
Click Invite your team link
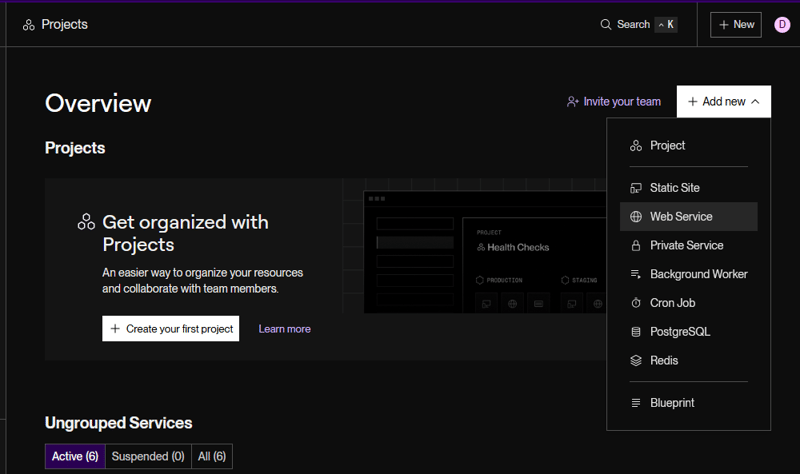pyautogui.click(x=614, y=102)
